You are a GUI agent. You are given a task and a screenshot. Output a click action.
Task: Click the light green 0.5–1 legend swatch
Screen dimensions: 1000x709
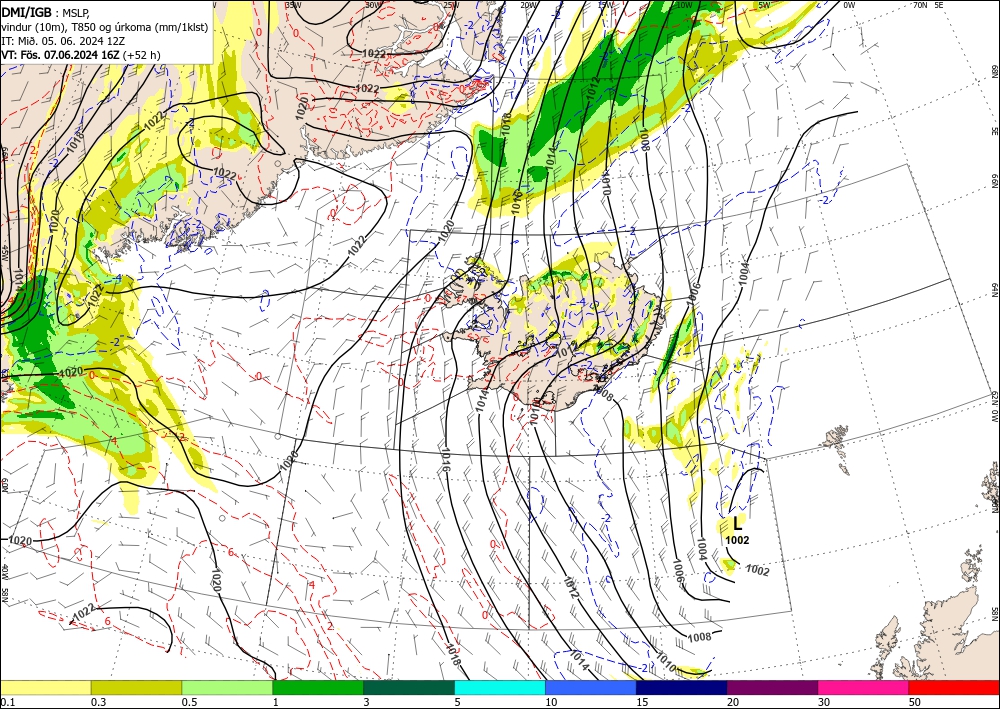click(x=227, y=687)
